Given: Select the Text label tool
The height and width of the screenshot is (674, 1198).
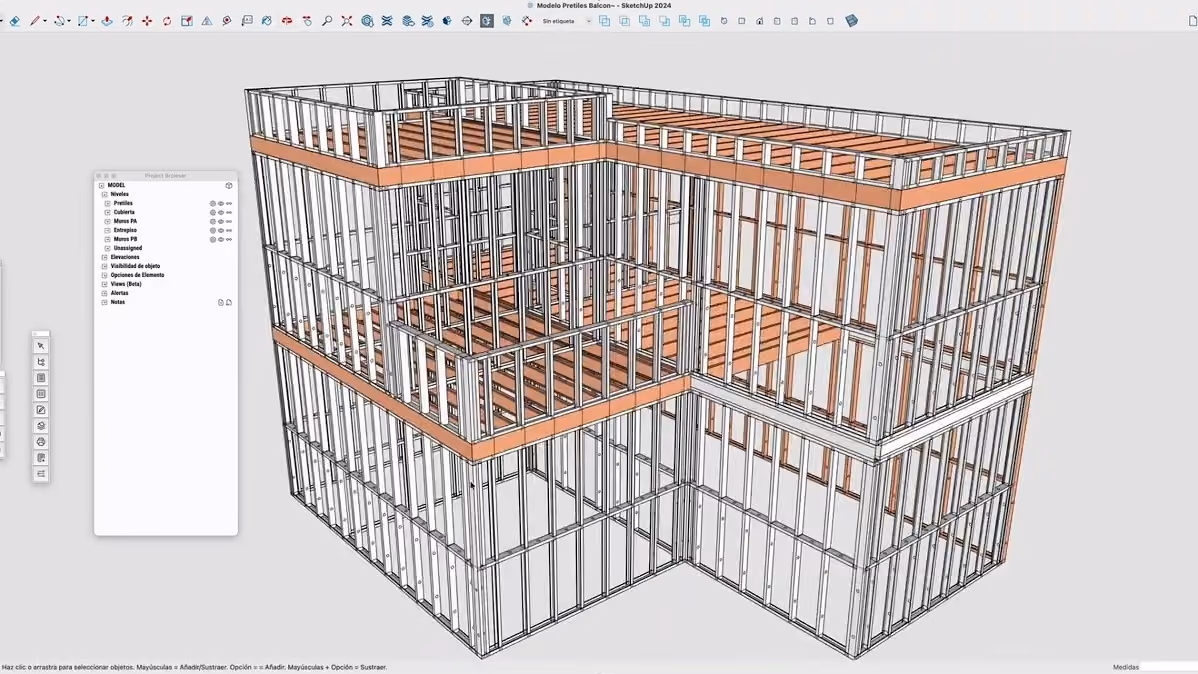Looking at the screenshot, I should pos(247,21).
